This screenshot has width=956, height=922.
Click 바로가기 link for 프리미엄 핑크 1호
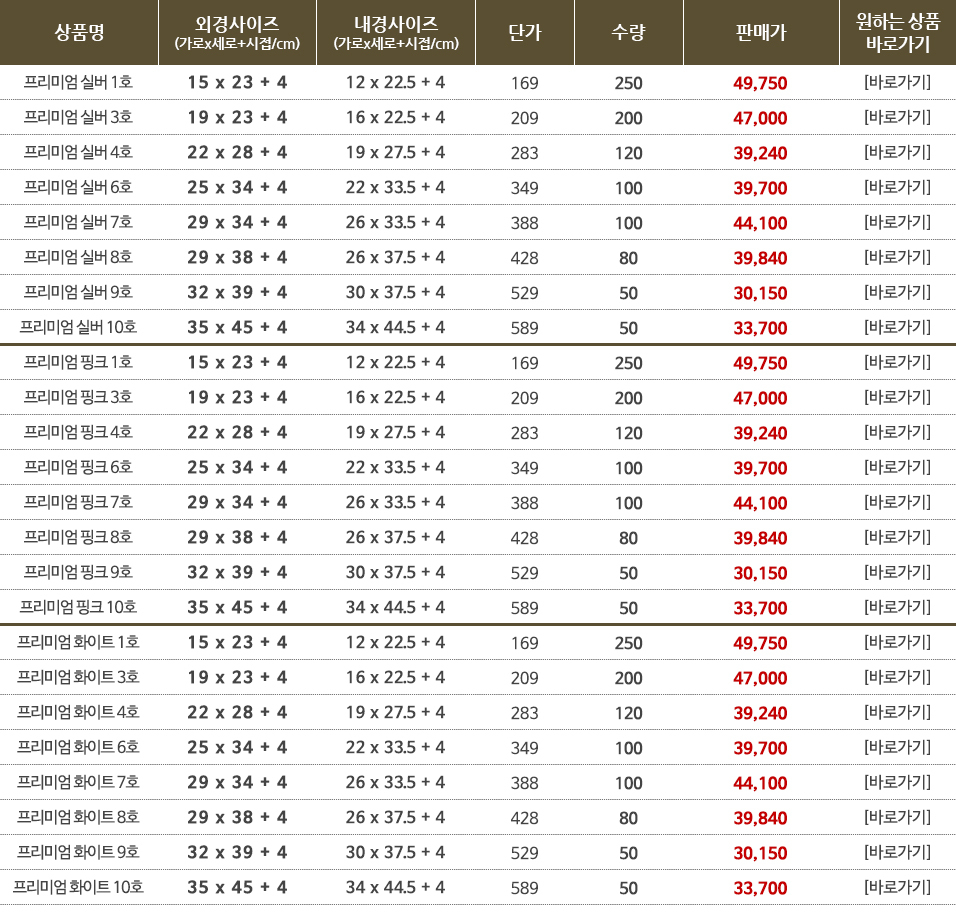click(897, 362)
